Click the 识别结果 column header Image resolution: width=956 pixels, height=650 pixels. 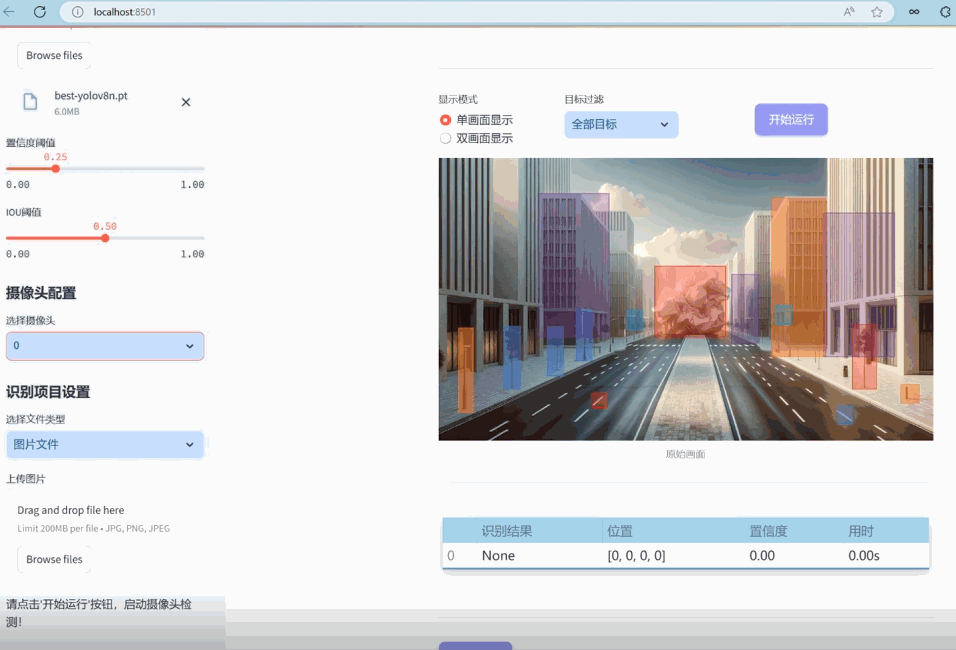coord(507,531)
